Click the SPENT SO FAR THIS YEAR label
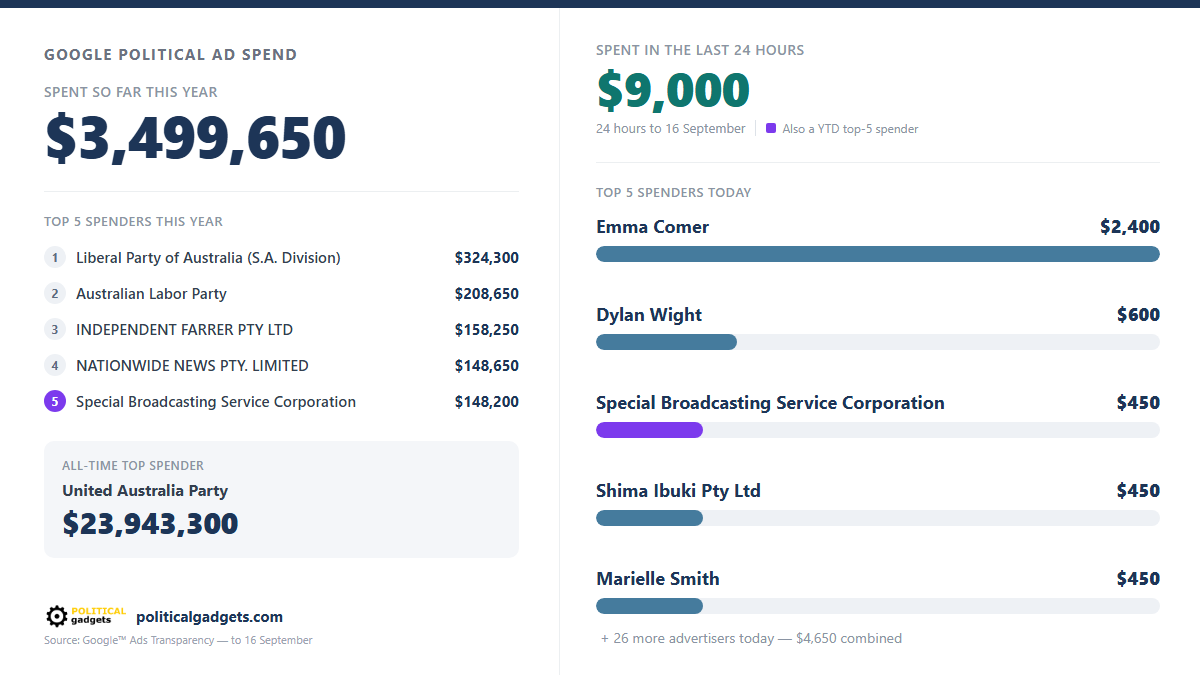The height and width of the screenshot is (675, 1200). 131,92
